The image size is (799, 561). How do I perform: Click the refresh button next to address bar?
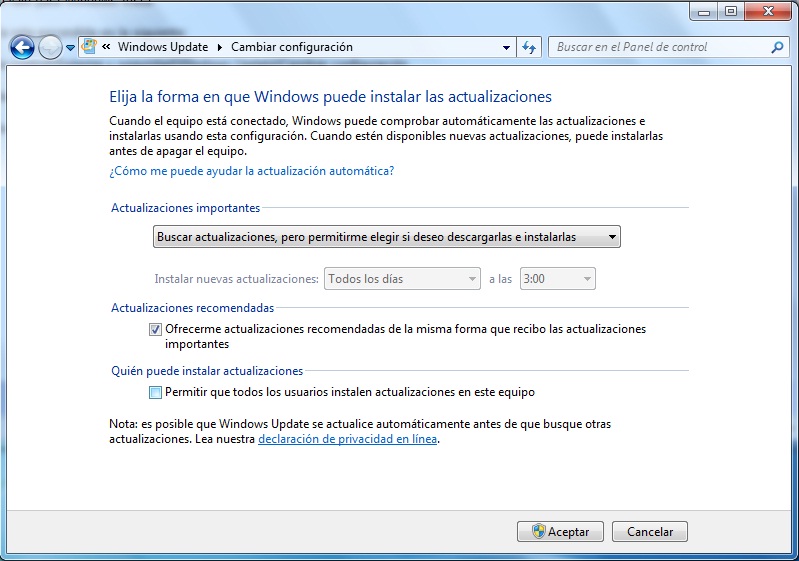tap(529, 47)
